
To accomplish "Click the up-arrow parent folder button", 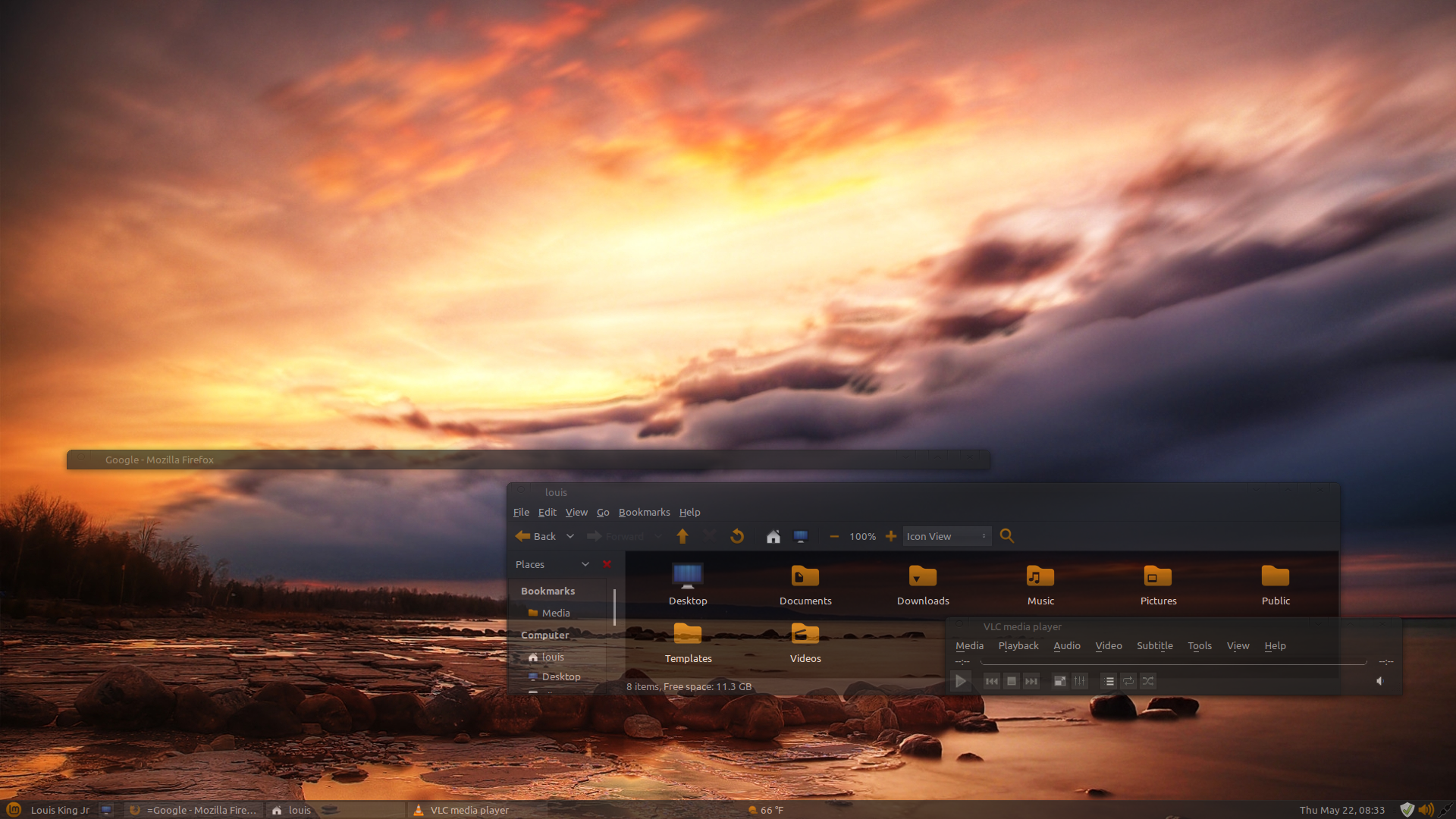I will pos(682,536).
